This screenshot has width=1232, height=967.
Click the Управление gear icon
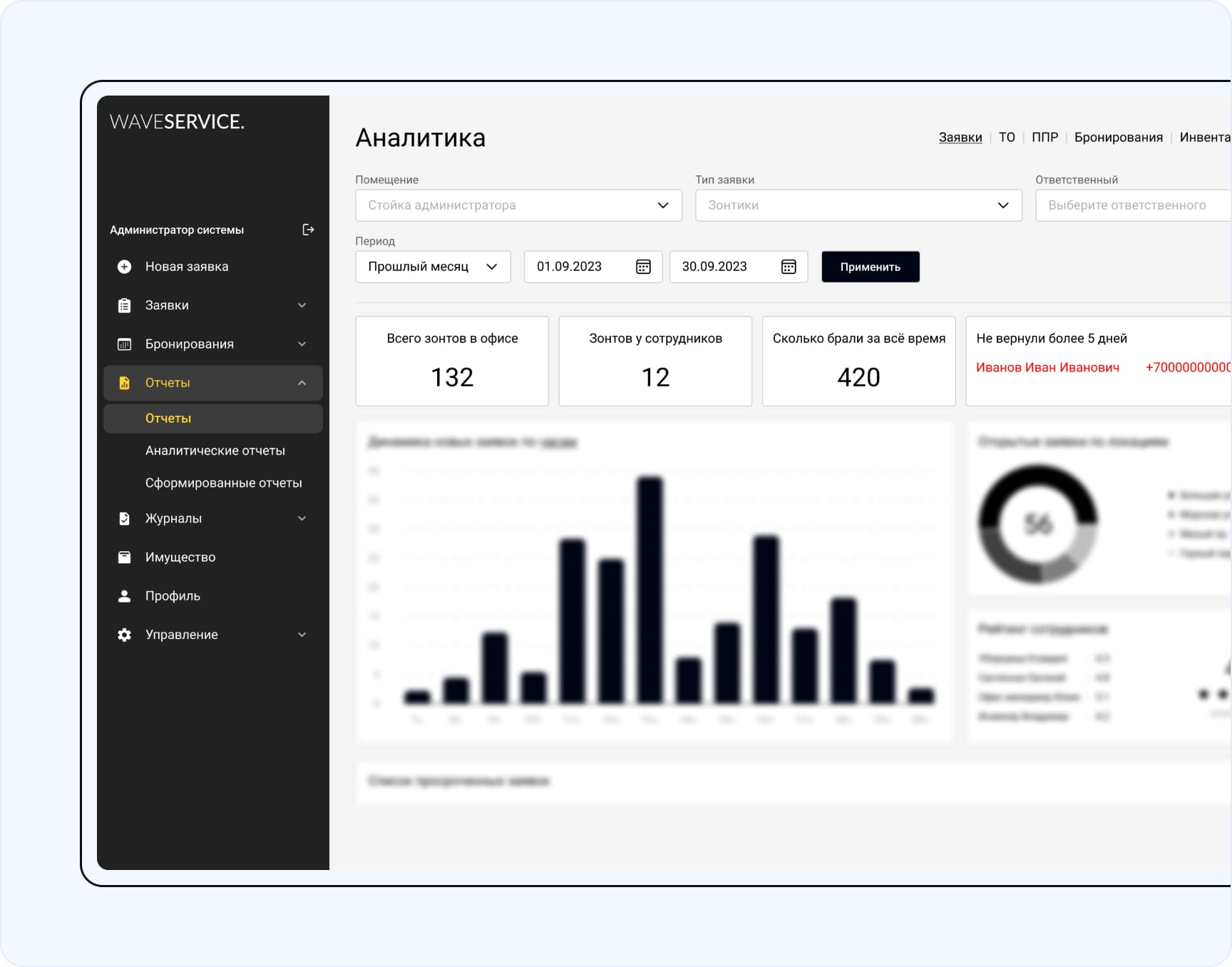(x=124, y=635)
